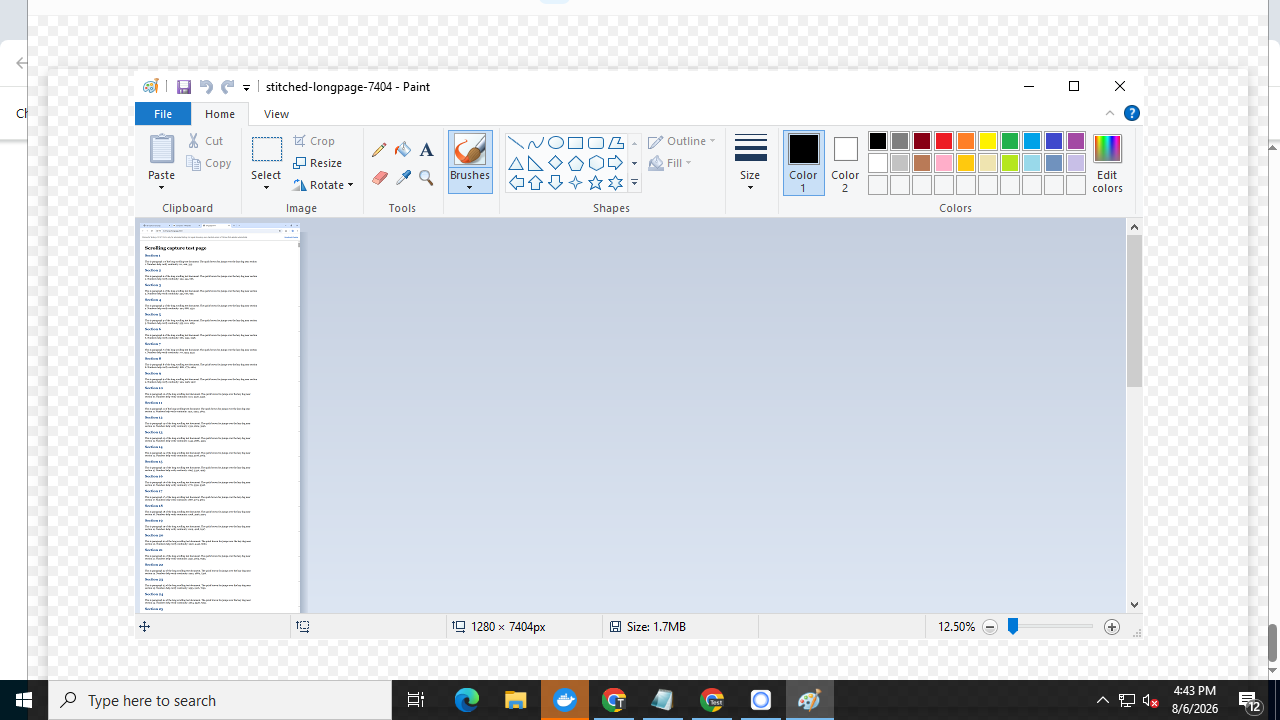Pick the yellow color swatch
The image size is (1280, 720).
(988, 141)
